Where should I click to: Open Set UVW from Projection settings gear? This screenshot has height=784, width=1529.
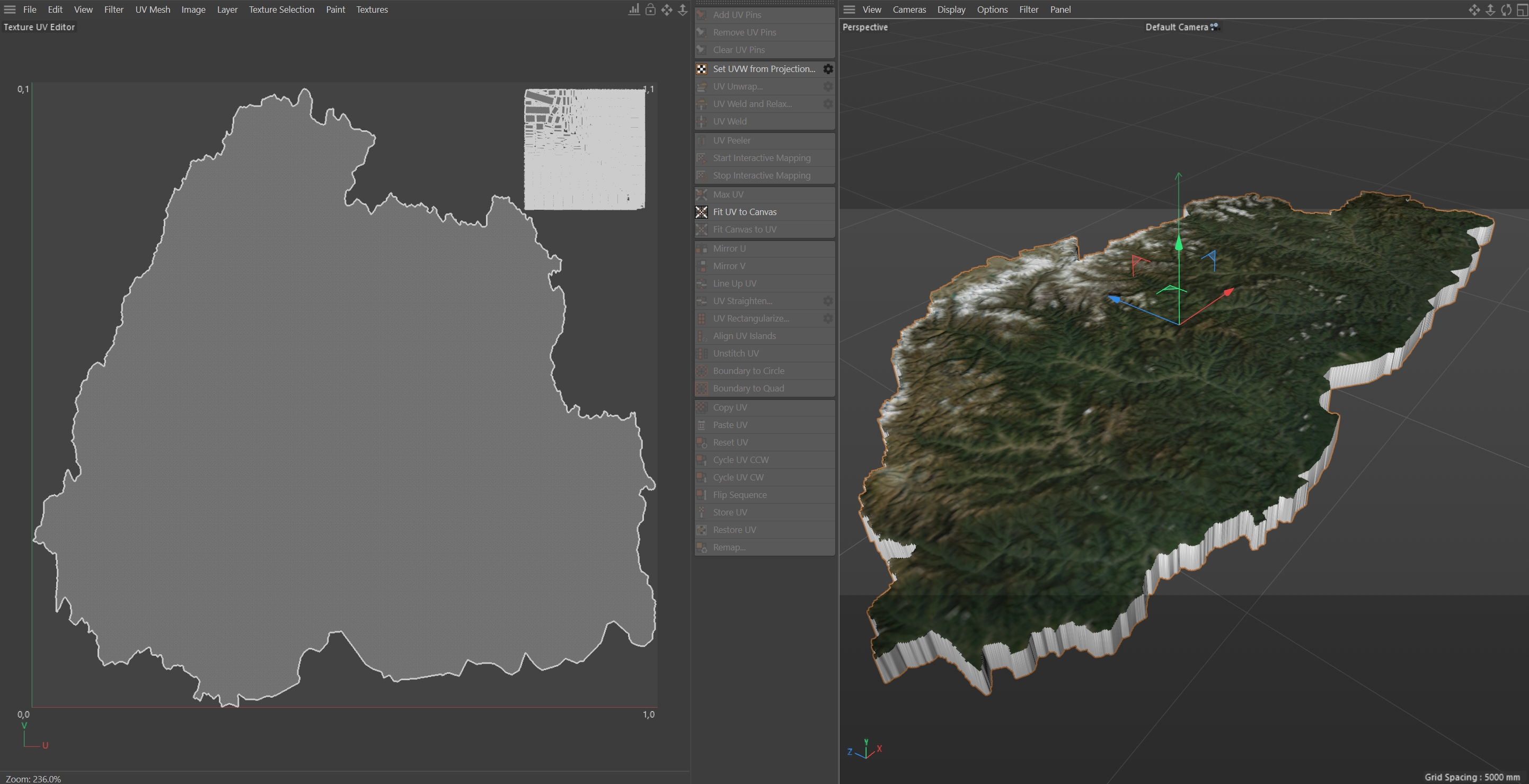pyautogui.click(x=827, y=69)
